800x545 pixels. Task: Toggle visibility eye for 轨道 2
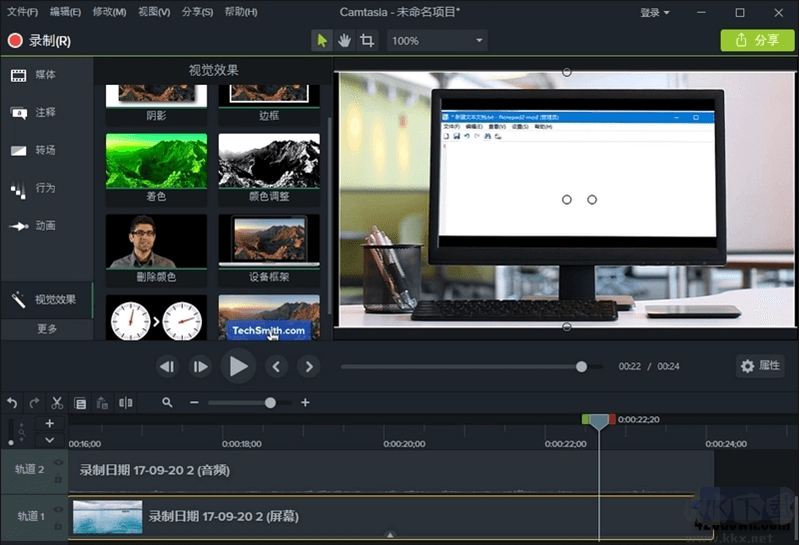pos(58,463)
